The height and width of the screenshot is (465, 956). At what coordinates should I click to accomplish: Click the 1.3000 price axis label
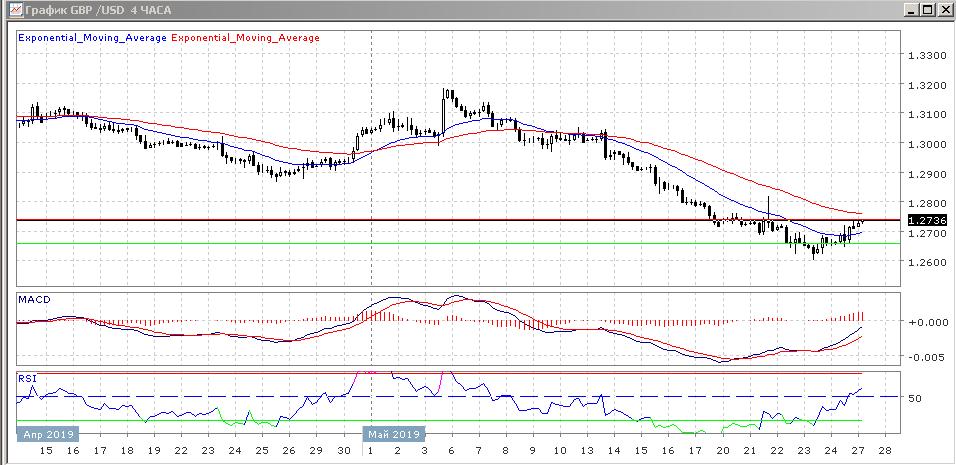point(926,145)
